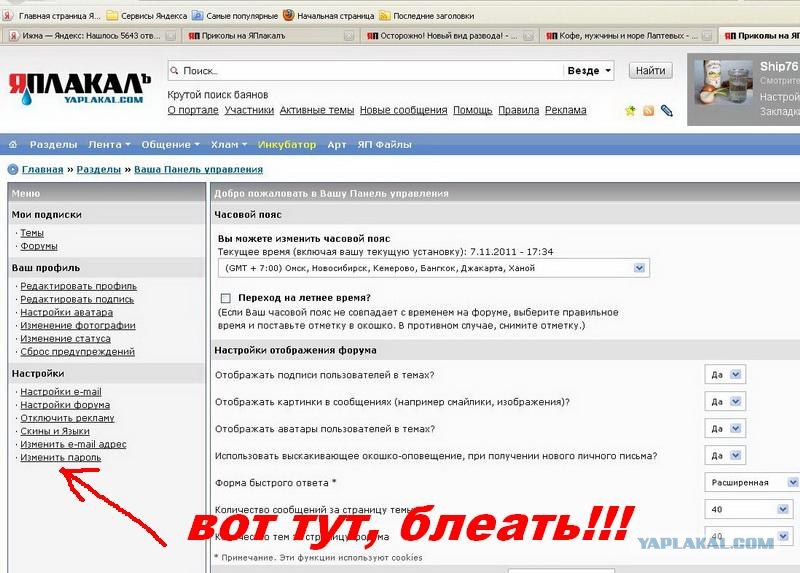
Task: Open the О портале link
Action: [193, 110]
